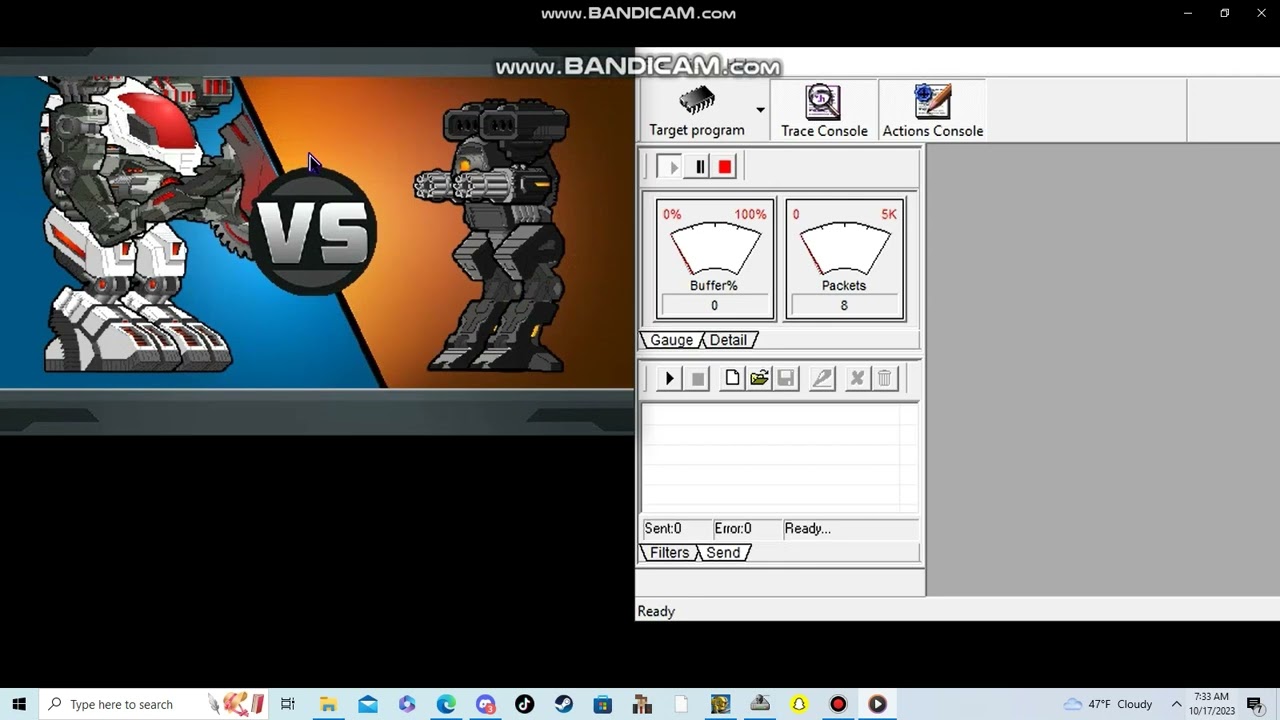Viewport: 1280px width, 720px height.
Task: Open Snapchat from the taskbar
Action: pyautogui.click(x=798, y=704)
